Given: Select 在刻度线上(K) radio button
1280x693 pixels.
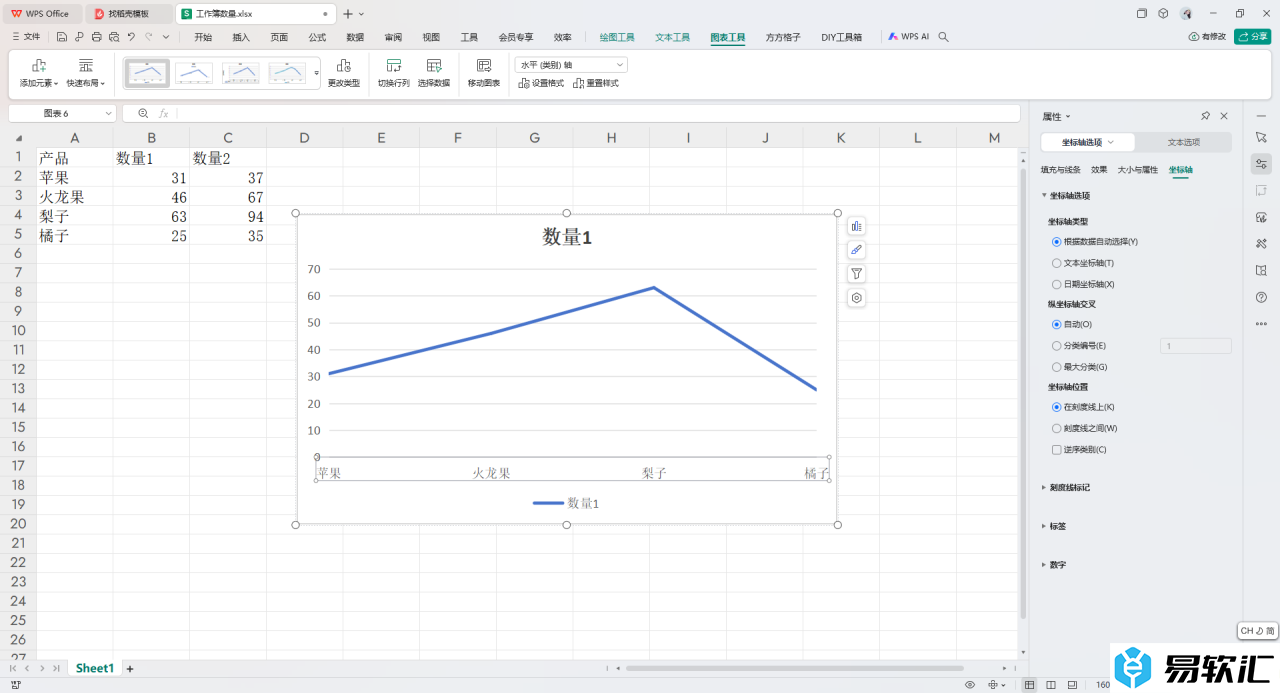Looking at the screenshot, I should click(x=1057, y=407).
